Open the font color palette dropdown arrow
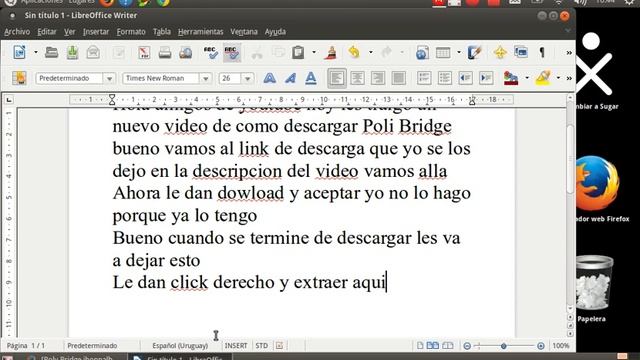The image size is (640, 360). [x=527, y=78]
